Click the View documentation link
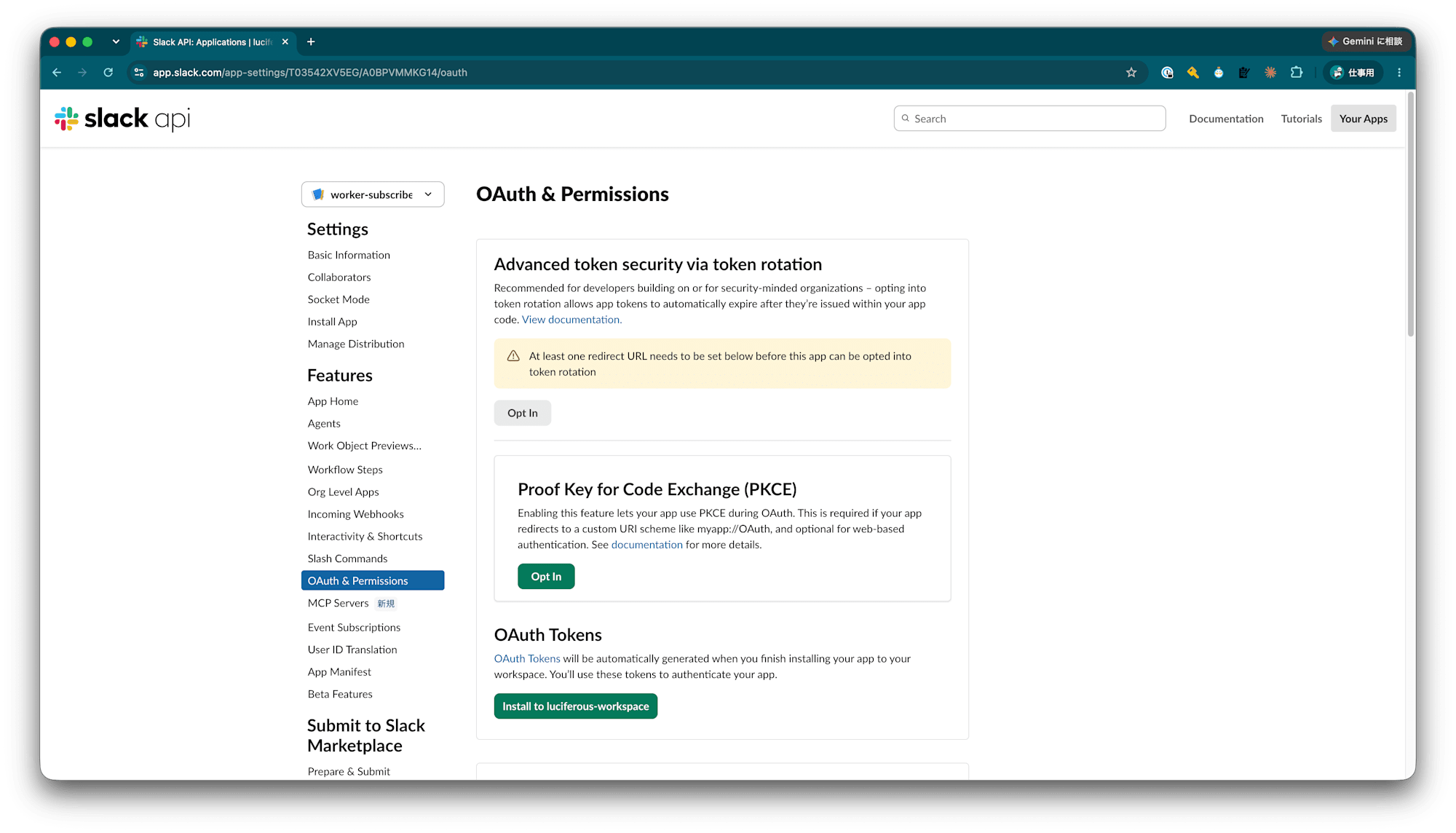 (x=571, y=320)
